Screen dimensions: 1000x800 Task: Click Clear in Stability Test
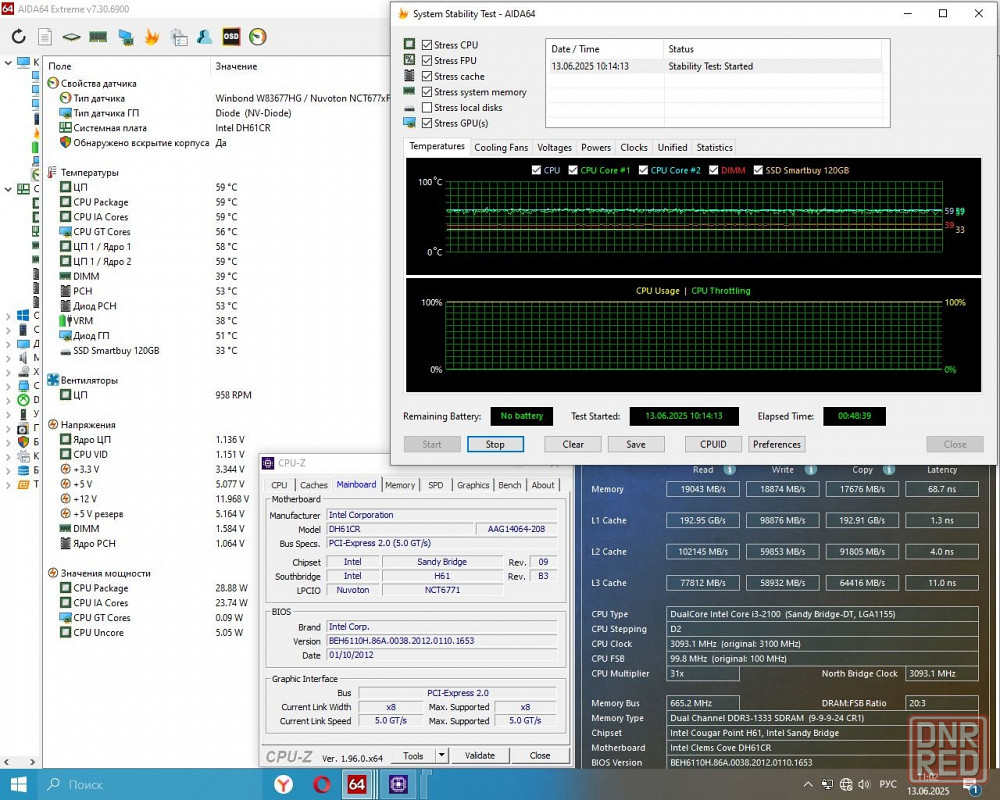click(573, 444)
